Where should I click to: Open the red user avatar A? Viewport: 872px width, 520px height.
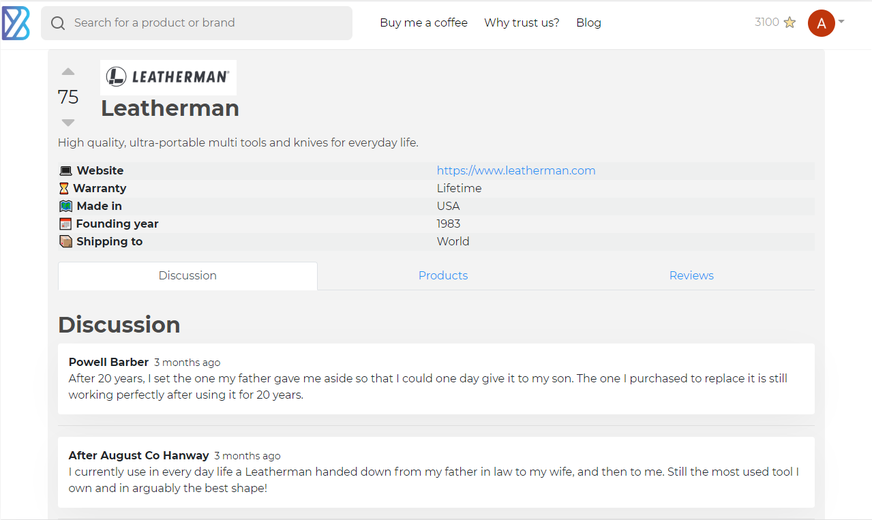(x=821, y=23)
